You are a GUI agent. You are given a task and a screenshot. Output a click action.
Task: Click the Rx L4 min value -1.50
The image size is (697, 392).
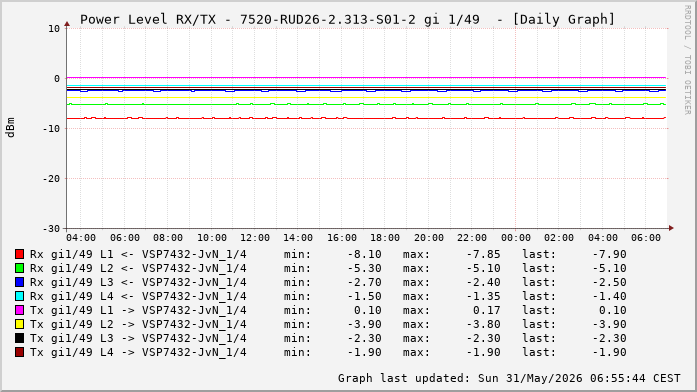click(365, 296)
